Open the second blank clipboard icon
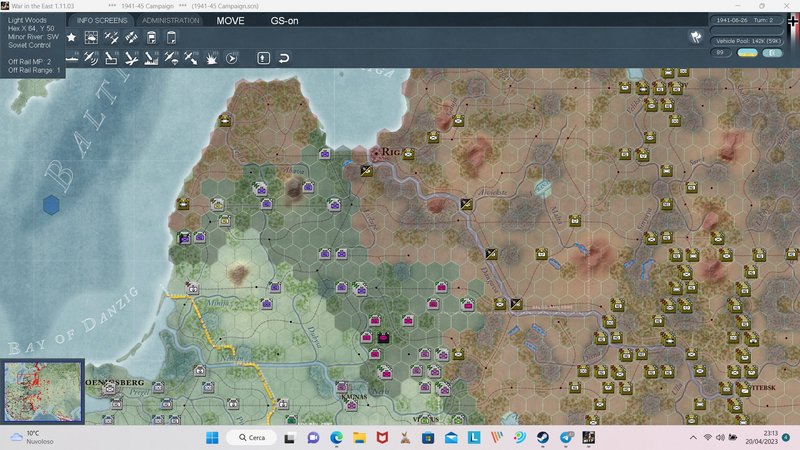 click(x=171, y=37)
